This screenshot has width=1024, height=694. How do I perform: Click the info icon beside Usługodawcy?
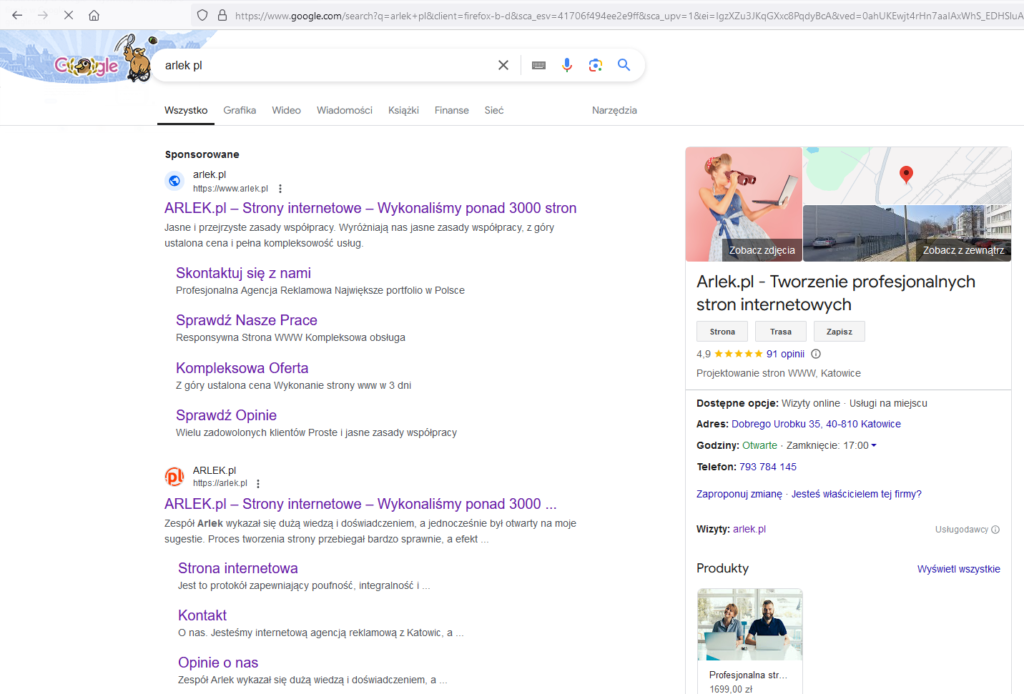(995, 529)
